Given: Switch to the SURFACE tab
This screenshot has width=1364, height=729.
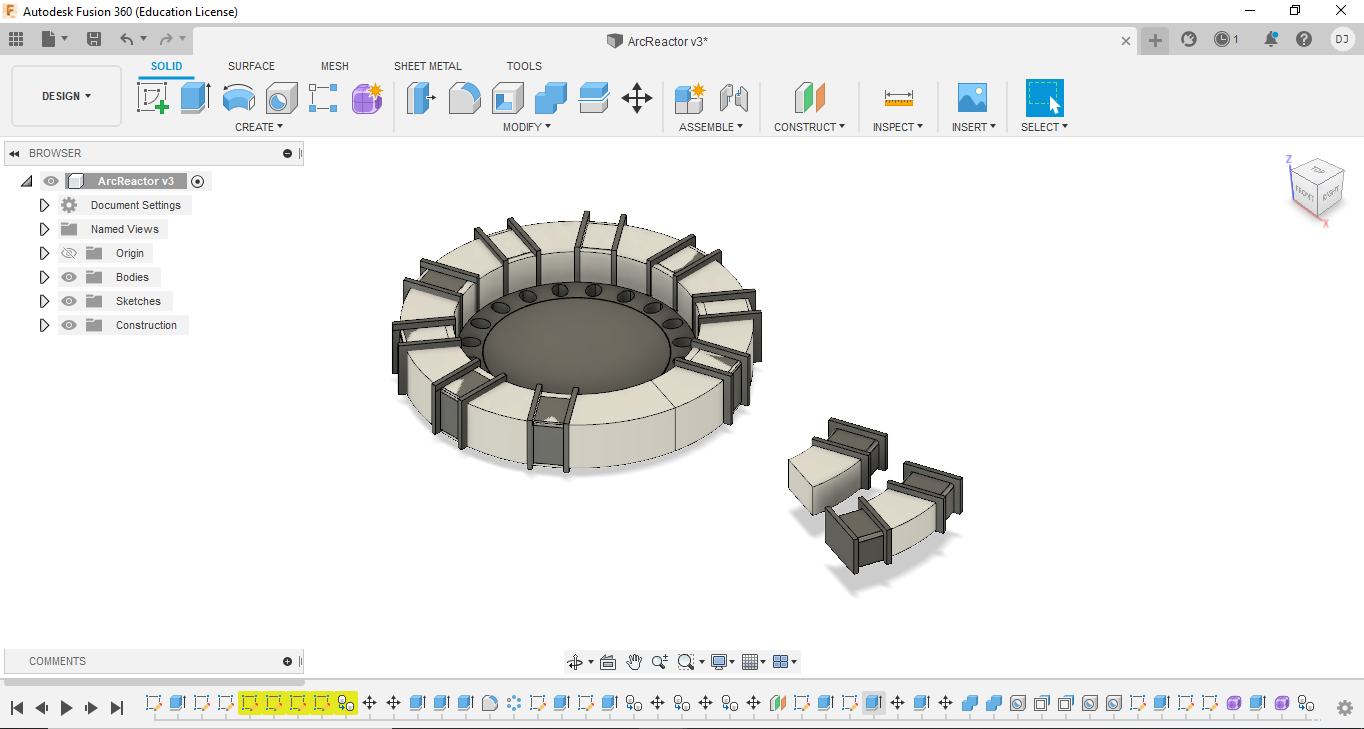Looking at the screenshot, I should [x=251, y=66].
